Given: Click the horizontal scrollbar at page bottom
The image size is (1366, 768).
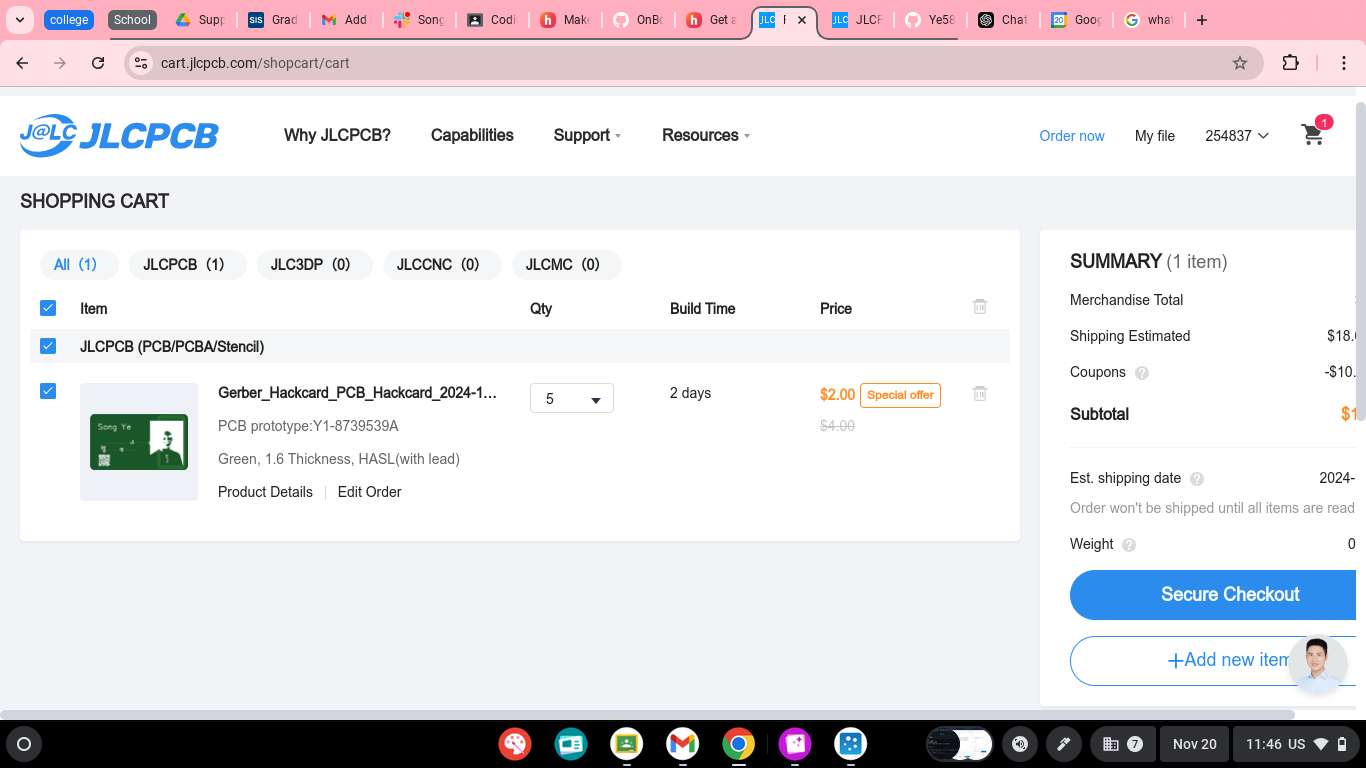Looking at the screenshot, I should (647, 715).
